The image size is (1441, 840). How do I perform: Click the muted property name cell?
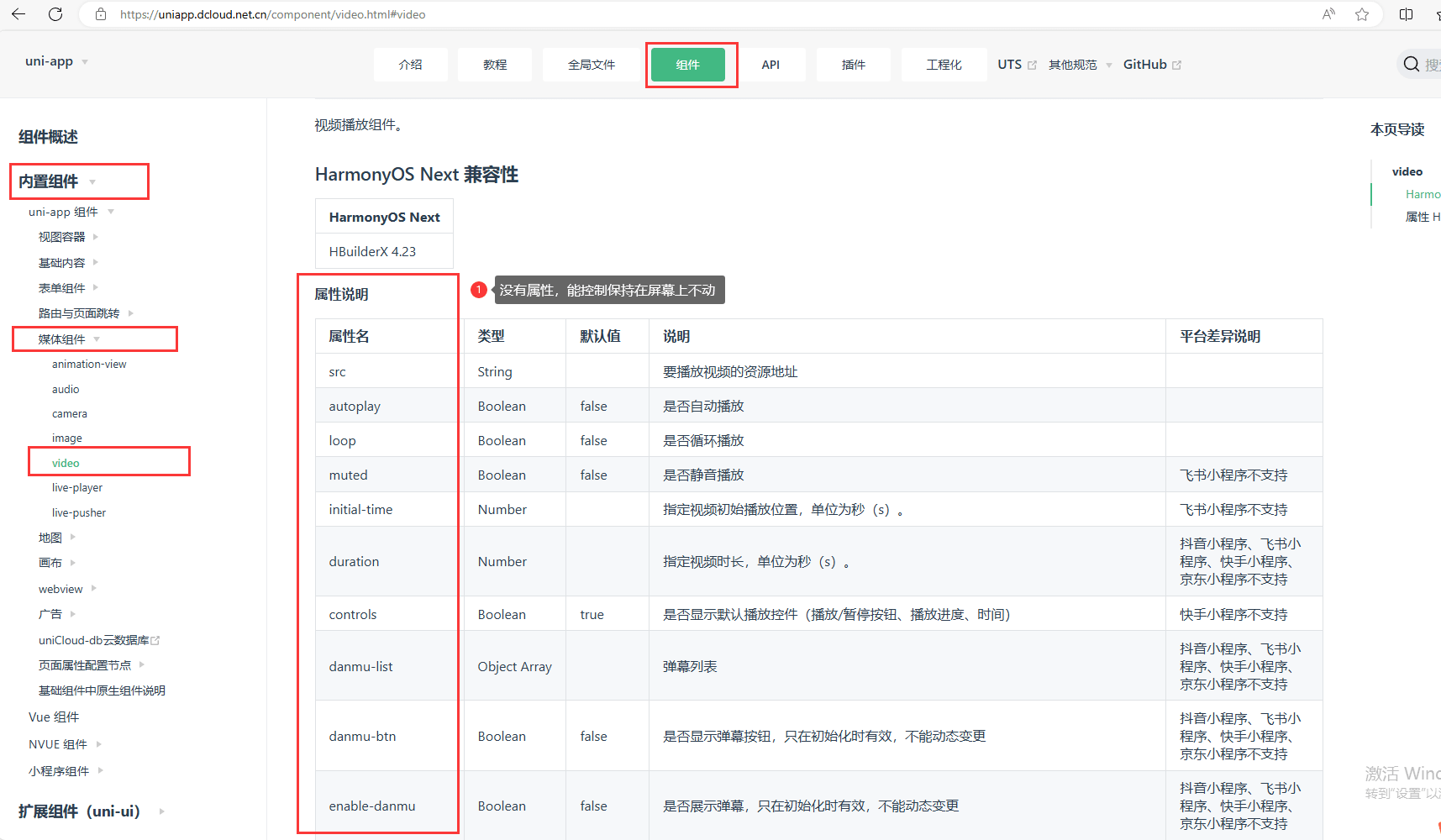pyautogui.click(x=389, y=475)
